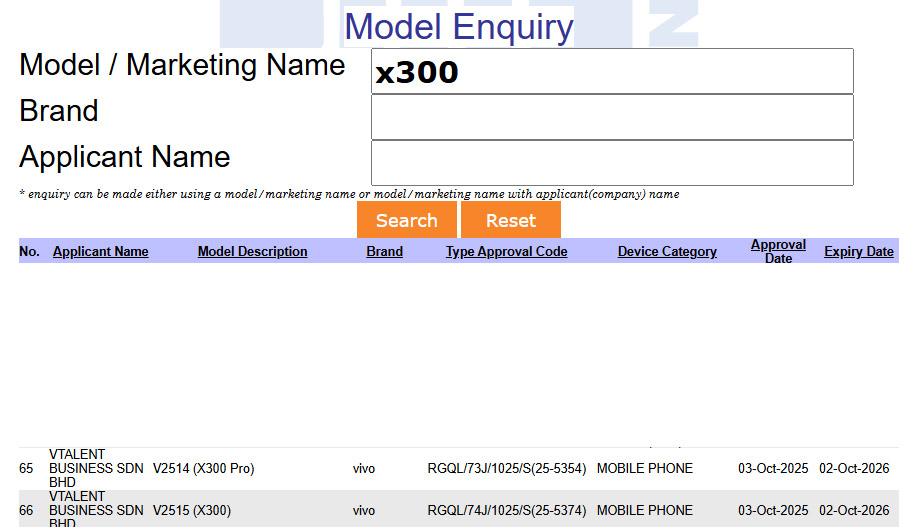Screen dimensions: 920x527
Task: Select the V2515 (X300) model cell
Action: click(192, 510)
